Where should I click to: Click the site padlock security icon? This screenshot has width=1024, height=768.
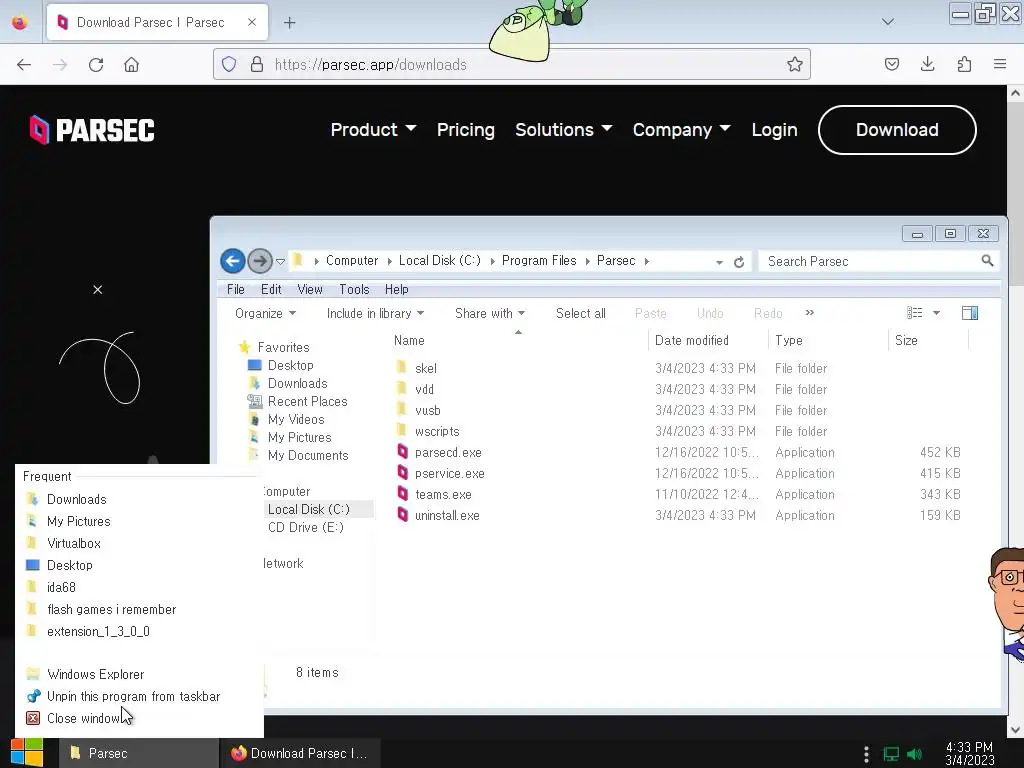coord(257,64)
